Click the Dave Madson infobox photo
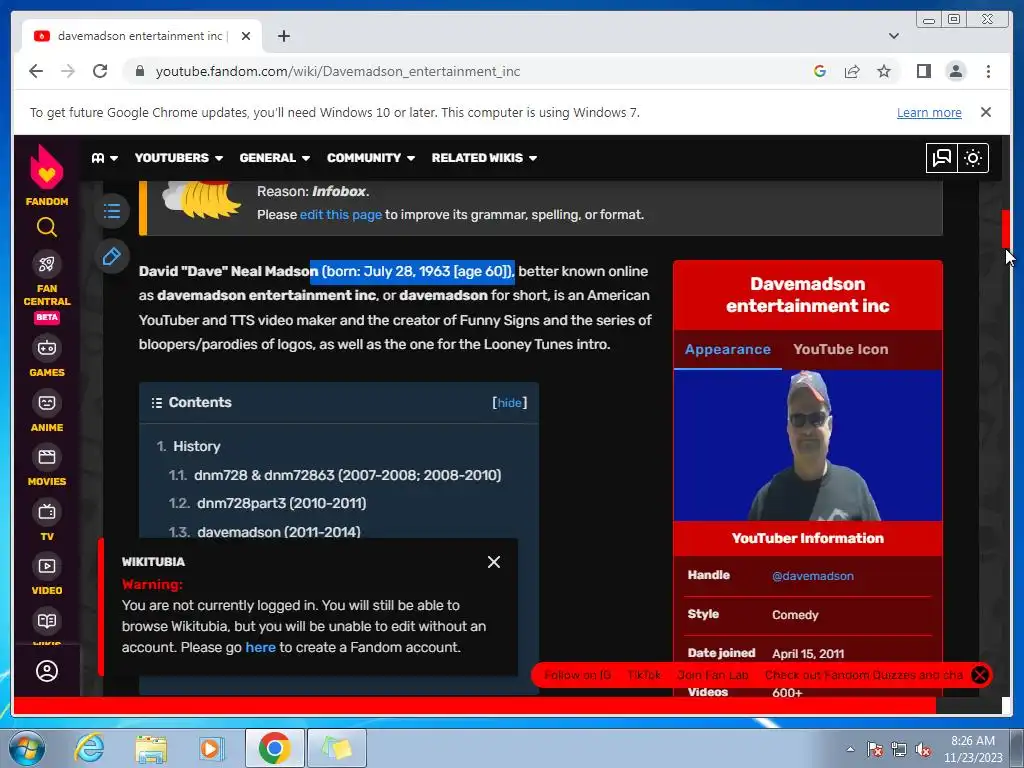Viewport: 1024px width, 768px height. click(808, 445)
